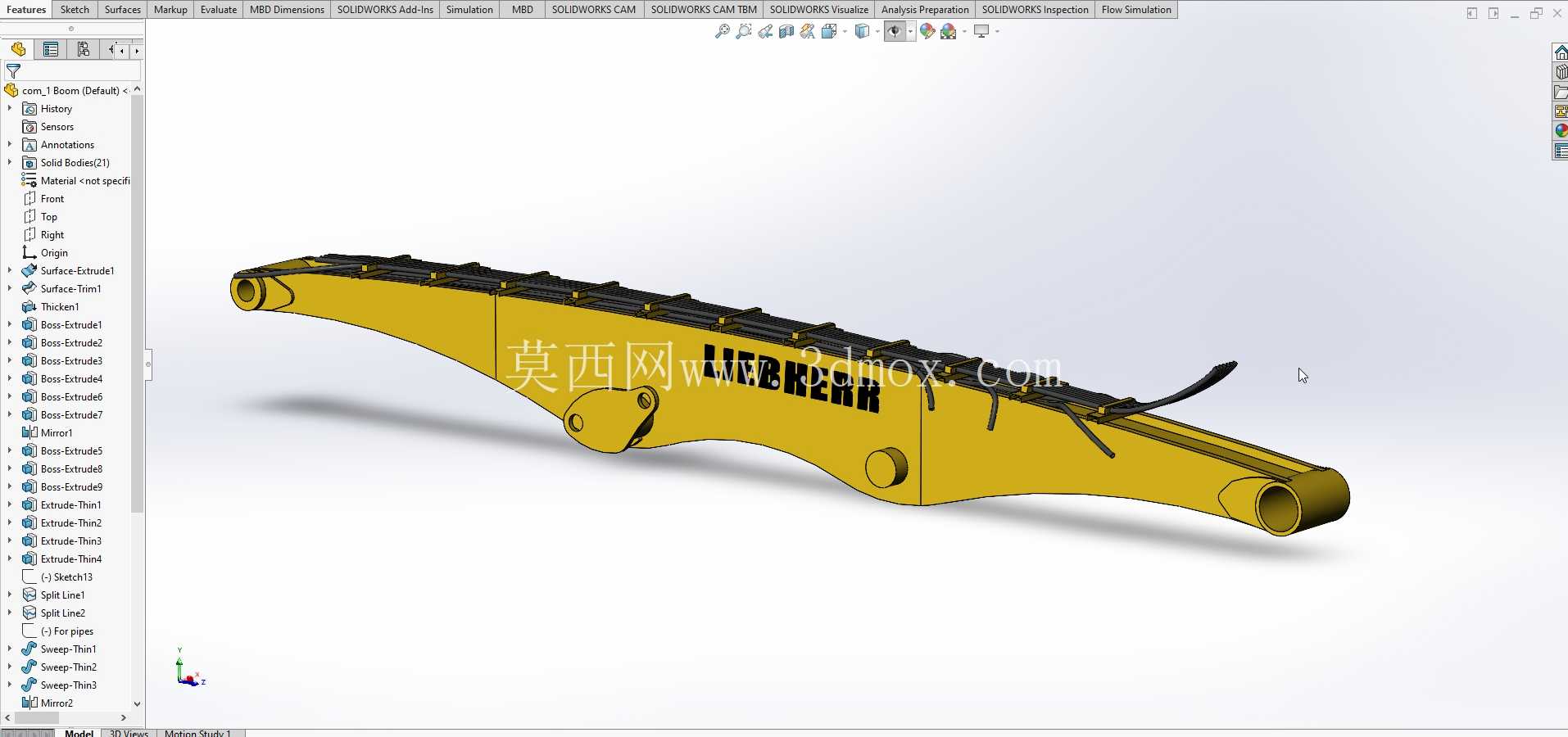Switch to the 3D Views bottom tab

[x=129, y=733]
